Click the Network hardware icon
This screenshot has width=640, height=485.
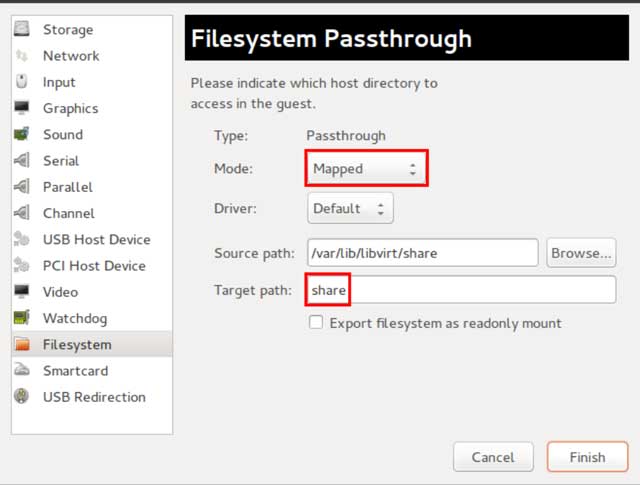[x=22, y=56]
